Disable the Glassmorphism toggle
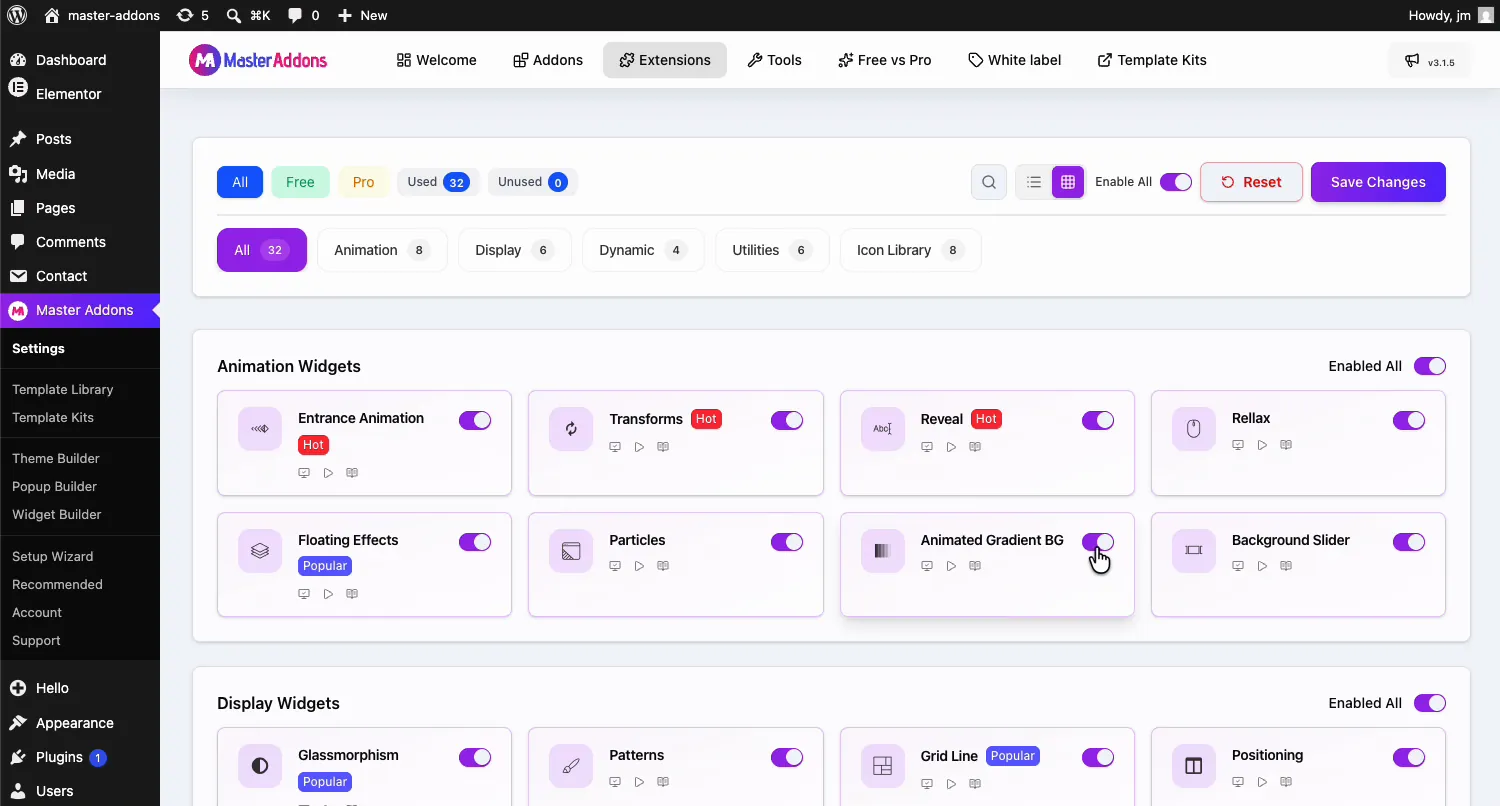Viewport: 1500px width, 806px height. [x=475, y=757]
